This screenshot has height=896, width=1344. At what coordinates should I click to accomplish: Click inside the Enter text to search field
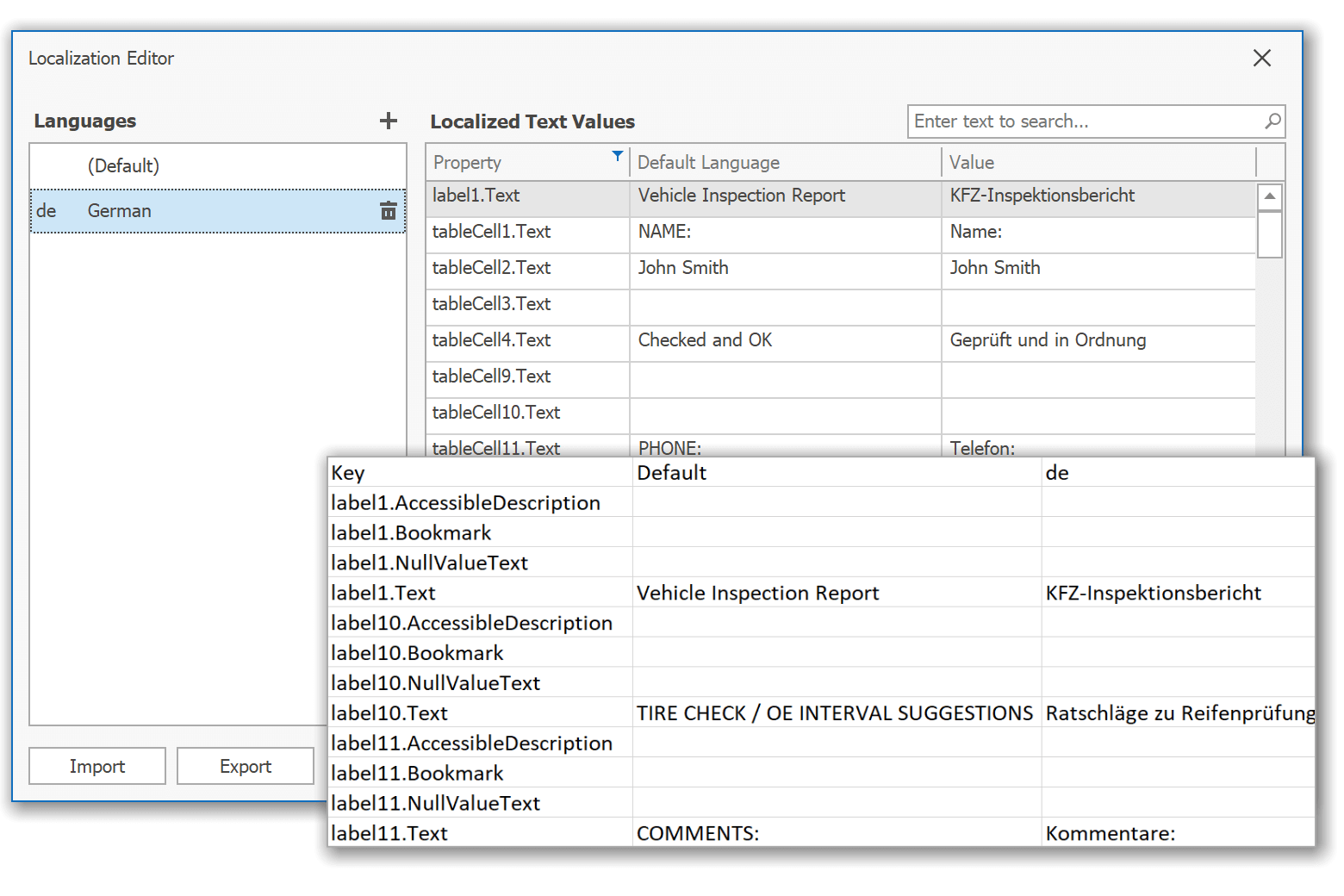1034,121
